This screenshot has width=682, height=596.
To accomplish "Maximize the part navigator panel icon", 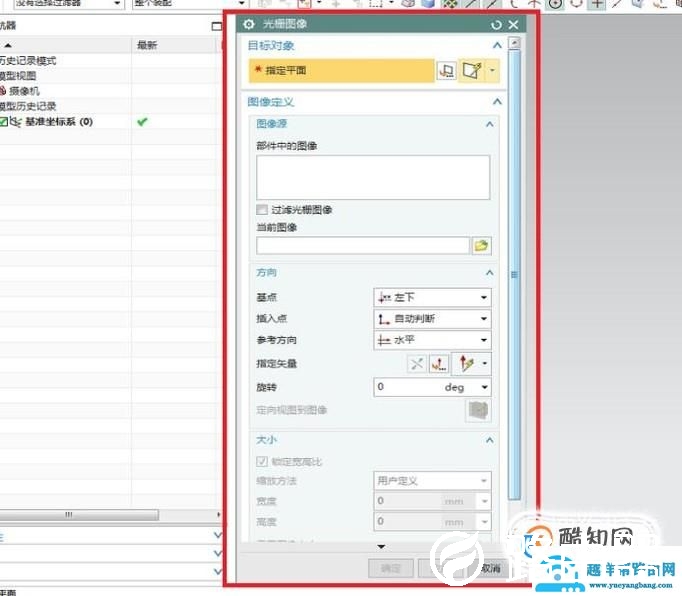I will (217, 27).
